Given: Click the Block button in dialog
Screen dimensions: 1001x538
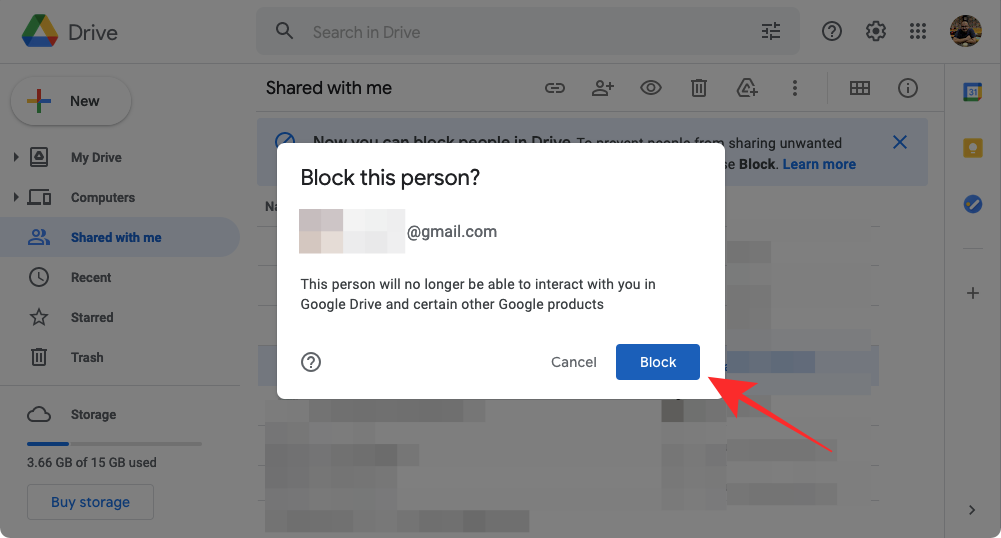Looking at the screenshot, I should pos(658,362).
